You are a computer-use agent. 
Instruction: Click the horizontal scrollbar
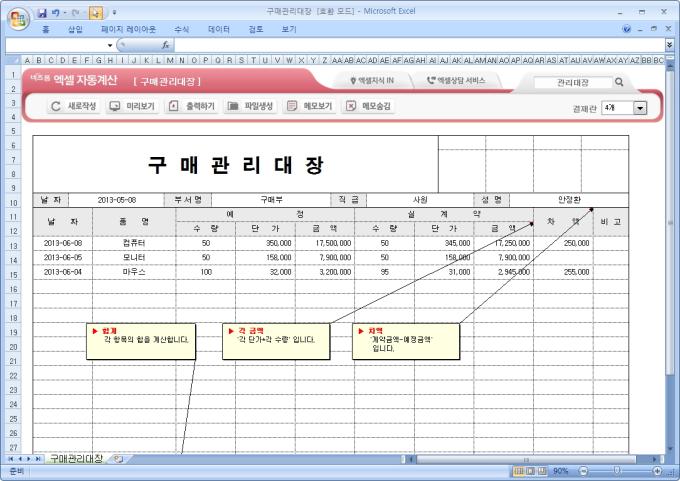526,459
